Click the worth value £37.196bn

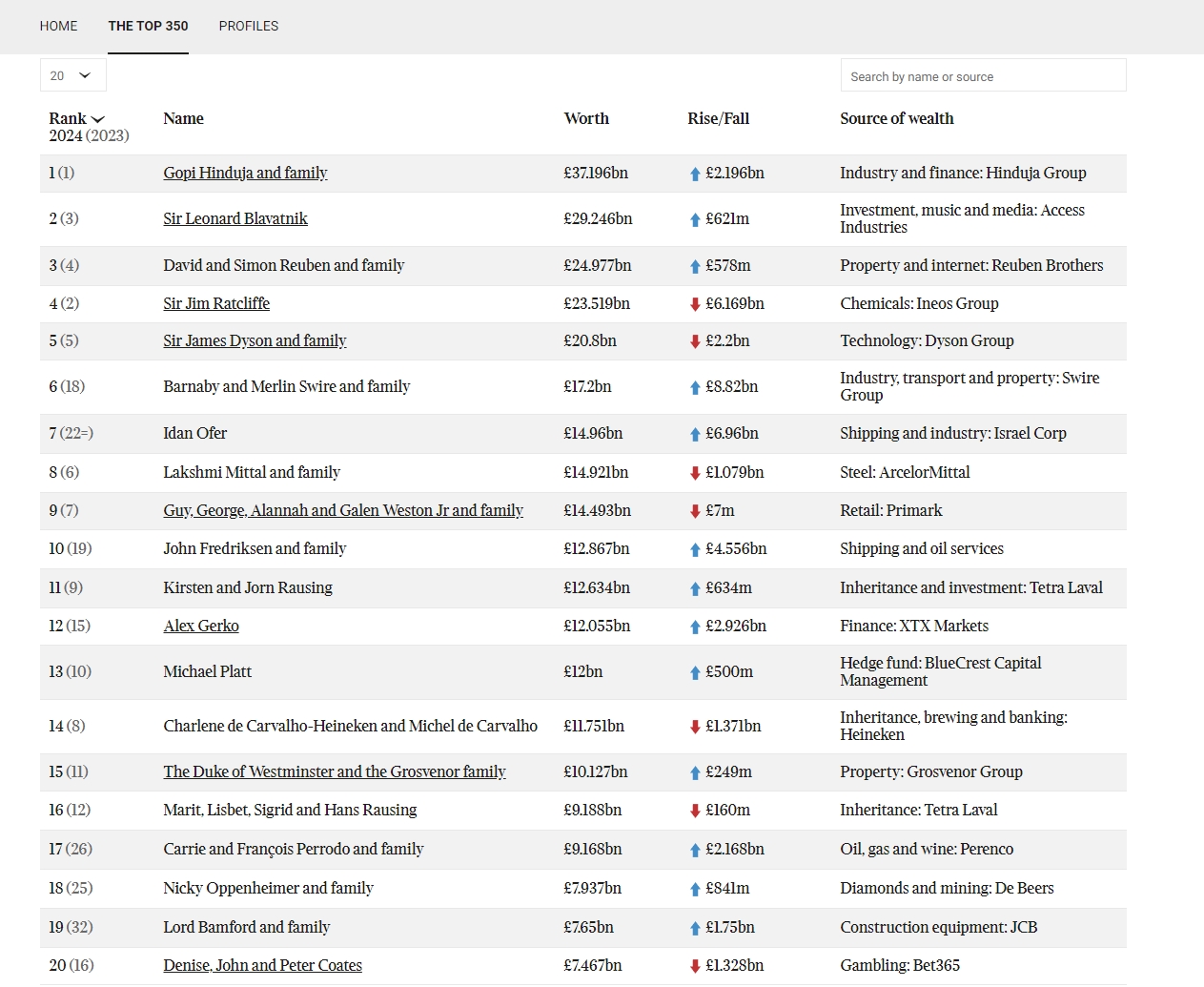coord(596,173)
